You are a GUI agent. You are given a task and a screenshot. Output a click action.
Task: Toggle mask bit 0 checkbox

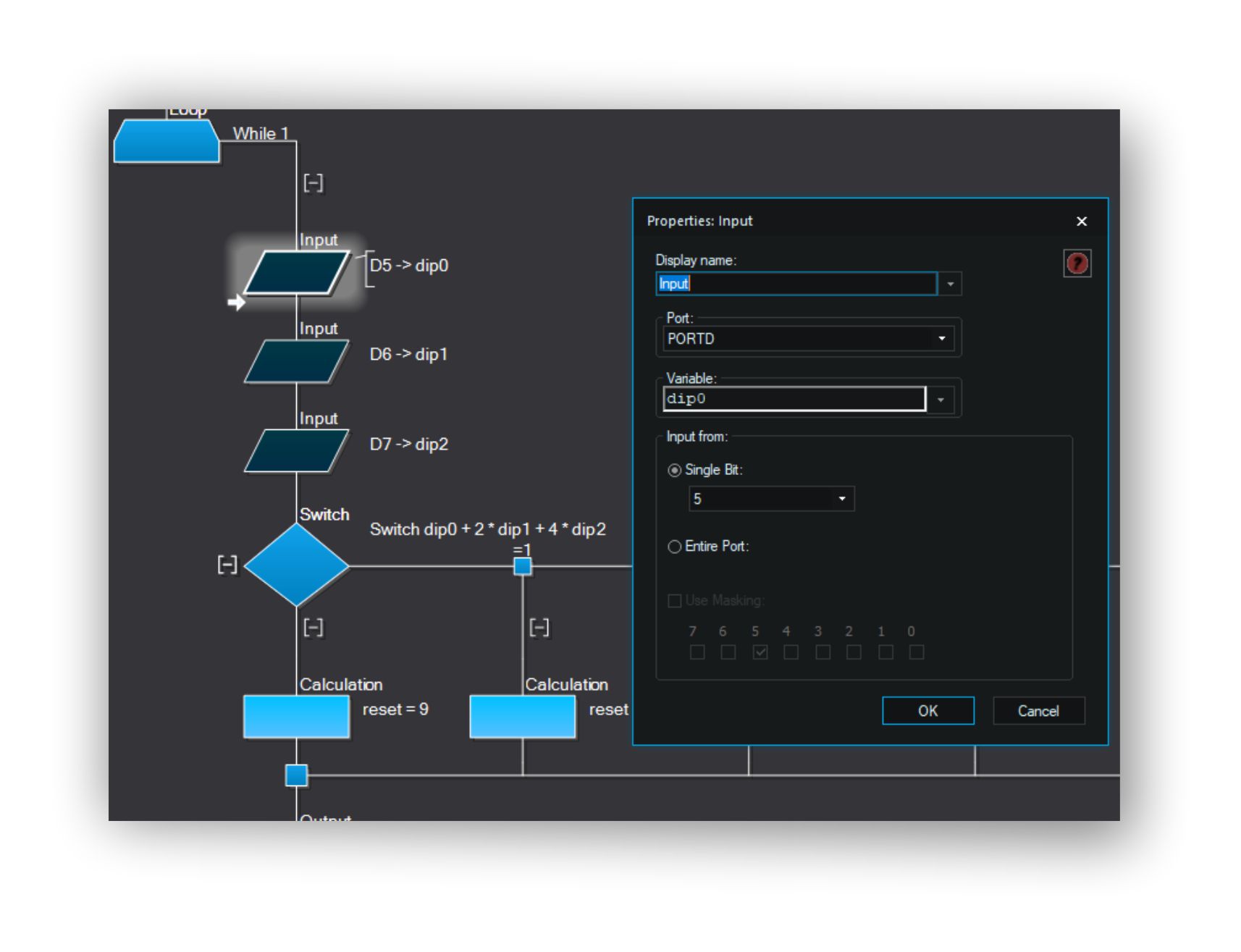[x=917, y=652]
